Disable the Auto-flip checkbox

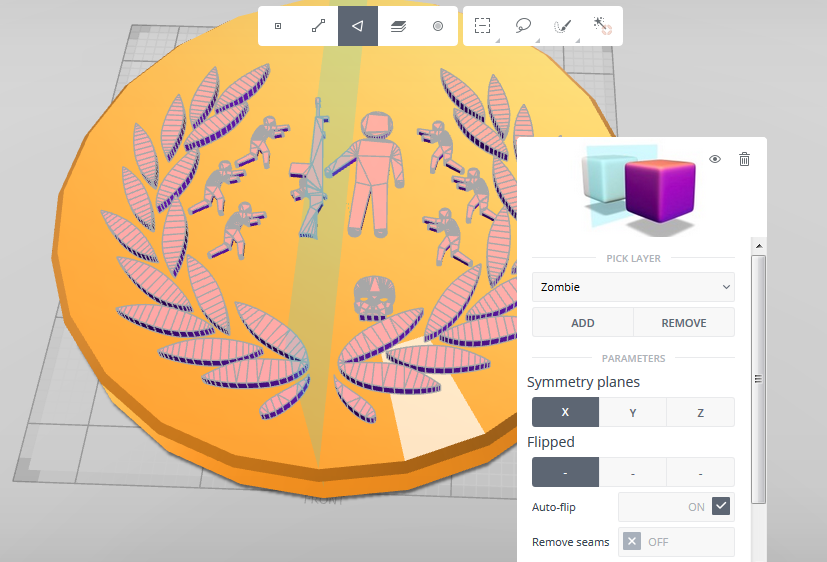pyautogui.click(x=721, y=506)
